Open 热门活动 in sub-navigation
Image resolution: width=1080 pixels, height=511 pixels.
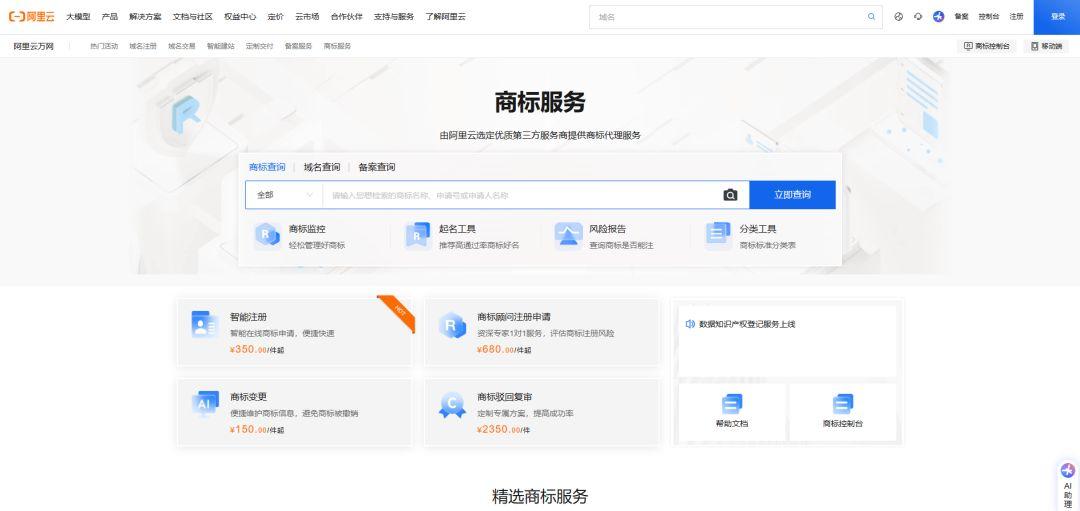coord(104,46)
